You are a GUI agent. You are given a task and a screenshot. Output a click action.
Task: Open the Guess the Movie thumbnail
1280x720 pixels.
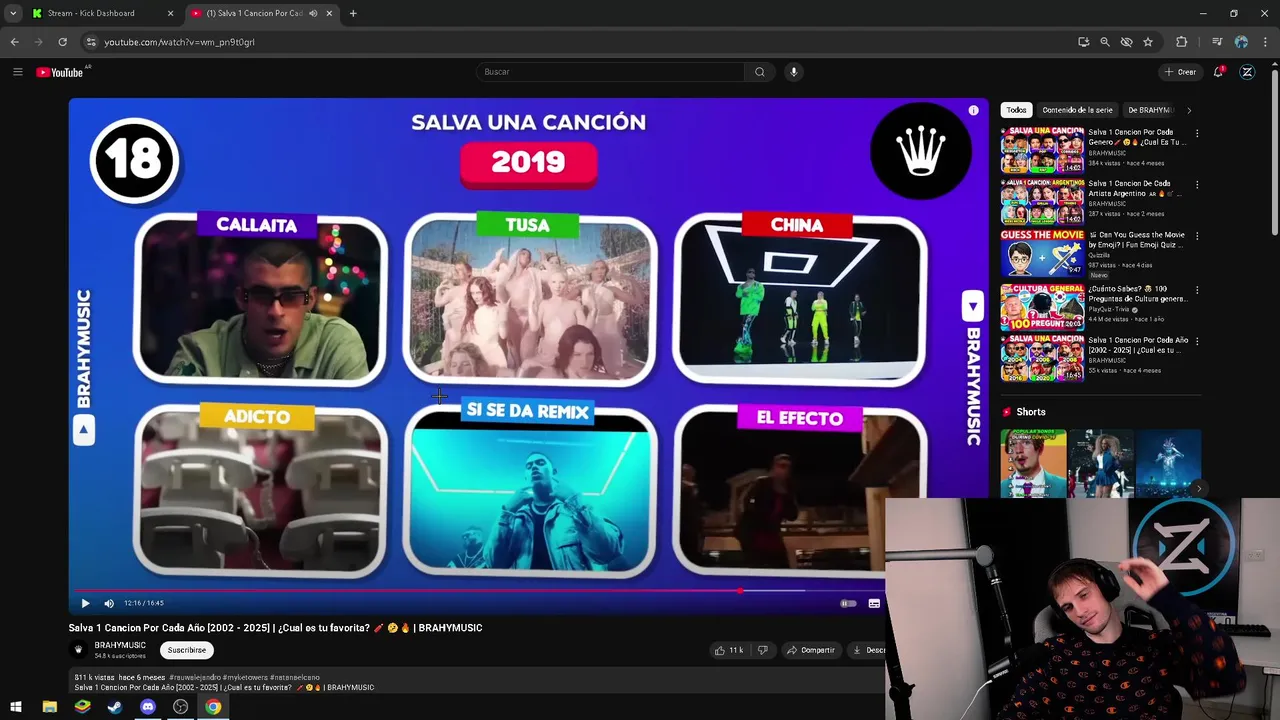tap(1042, 254)
